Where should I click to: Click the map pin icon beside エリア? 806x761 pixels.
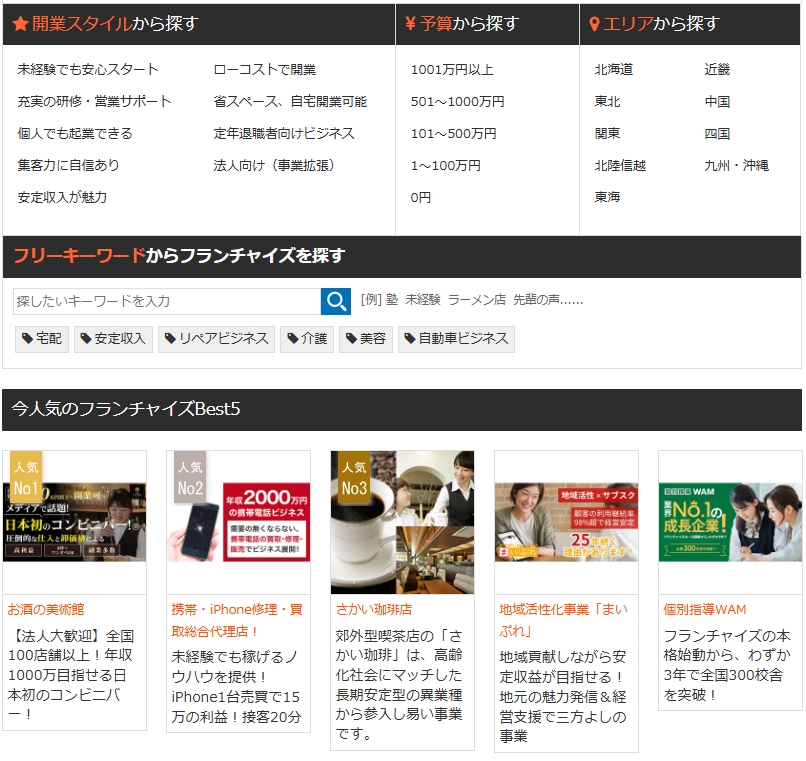click(x=594, y=24)
